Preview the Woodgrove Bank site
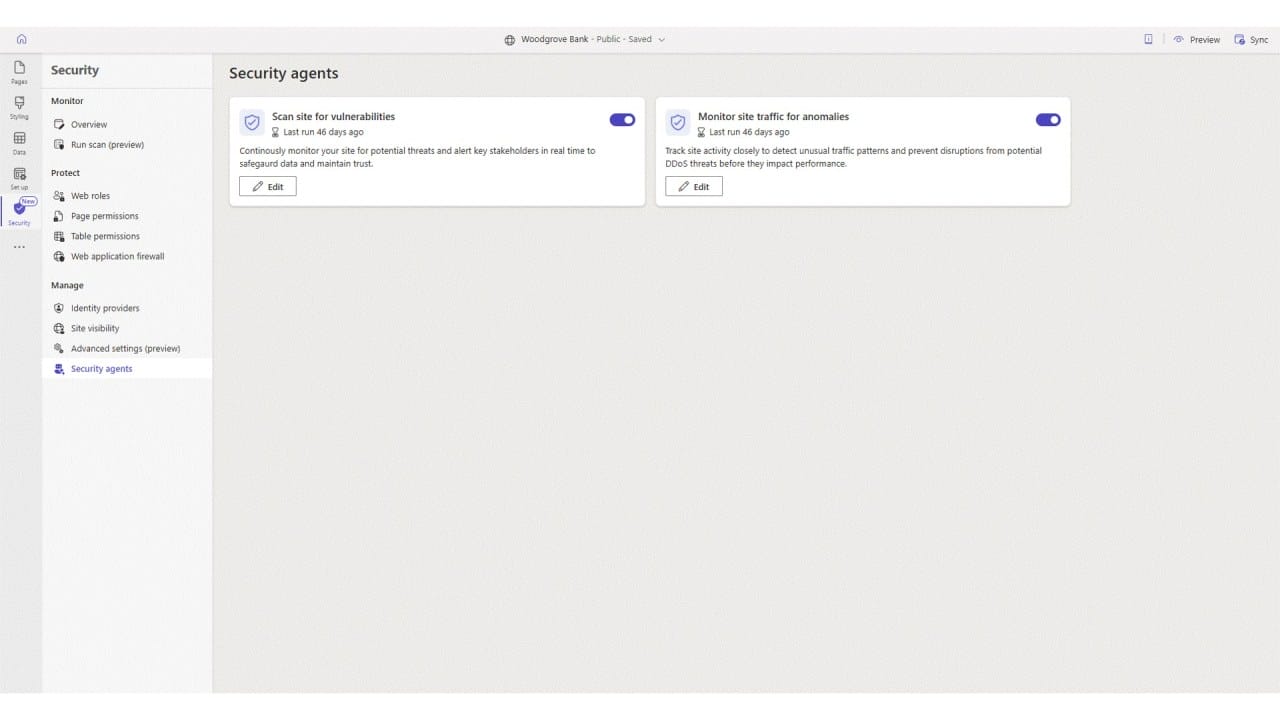The width and height of the screenshot is (1280, 720). pos(1197,39)
